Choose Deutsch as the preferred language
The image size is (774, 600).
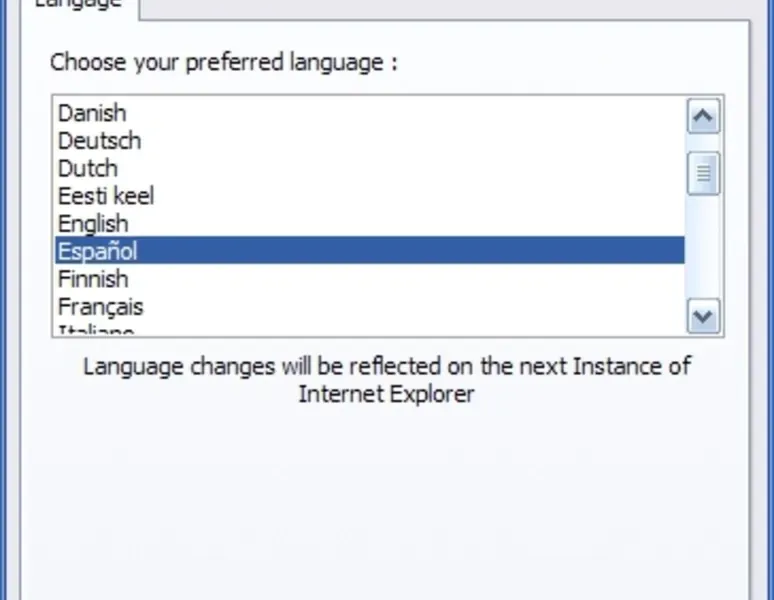pos(99,140)
